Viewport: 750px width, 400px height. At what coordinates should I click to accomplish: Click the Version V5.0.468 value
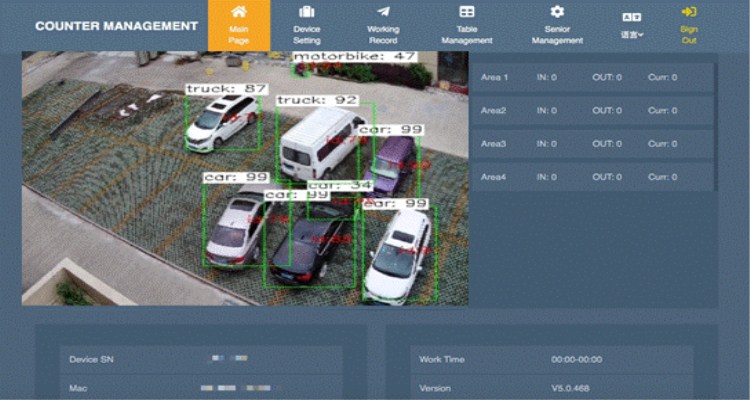tap(572, 388)
